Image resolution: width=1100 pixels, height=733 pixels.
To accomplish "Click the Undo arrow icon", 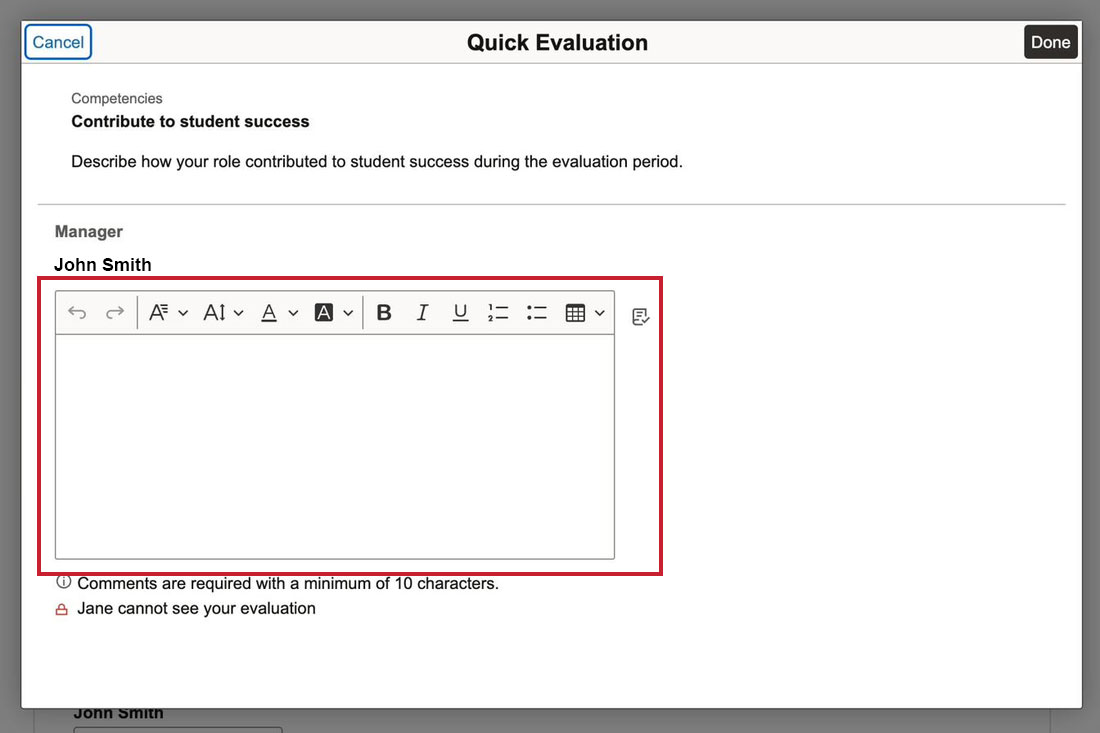I will point(77,313).
